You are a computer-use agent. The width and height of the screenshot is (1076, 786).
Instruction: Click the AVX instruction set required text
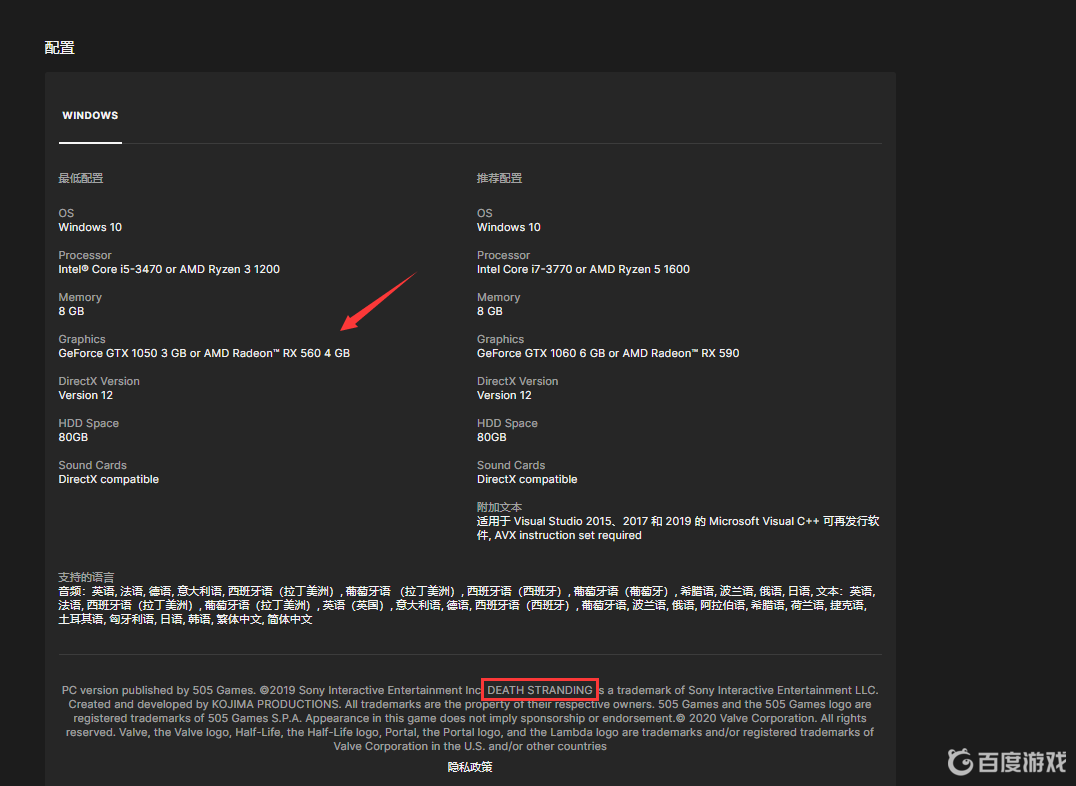(x=568, y=535)
